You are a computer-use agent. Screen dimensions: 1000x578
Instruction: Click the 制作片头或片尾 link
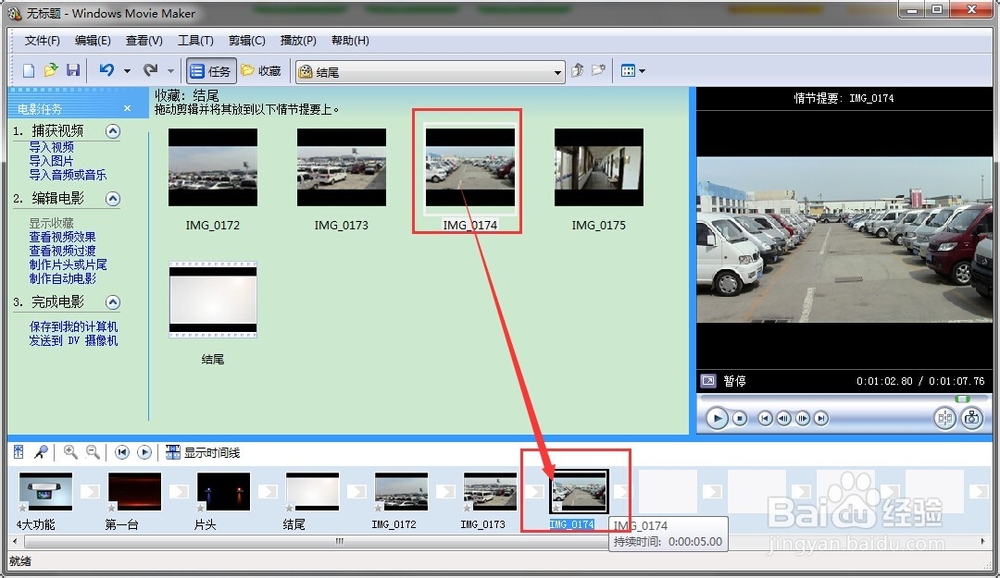click(68, 265)
